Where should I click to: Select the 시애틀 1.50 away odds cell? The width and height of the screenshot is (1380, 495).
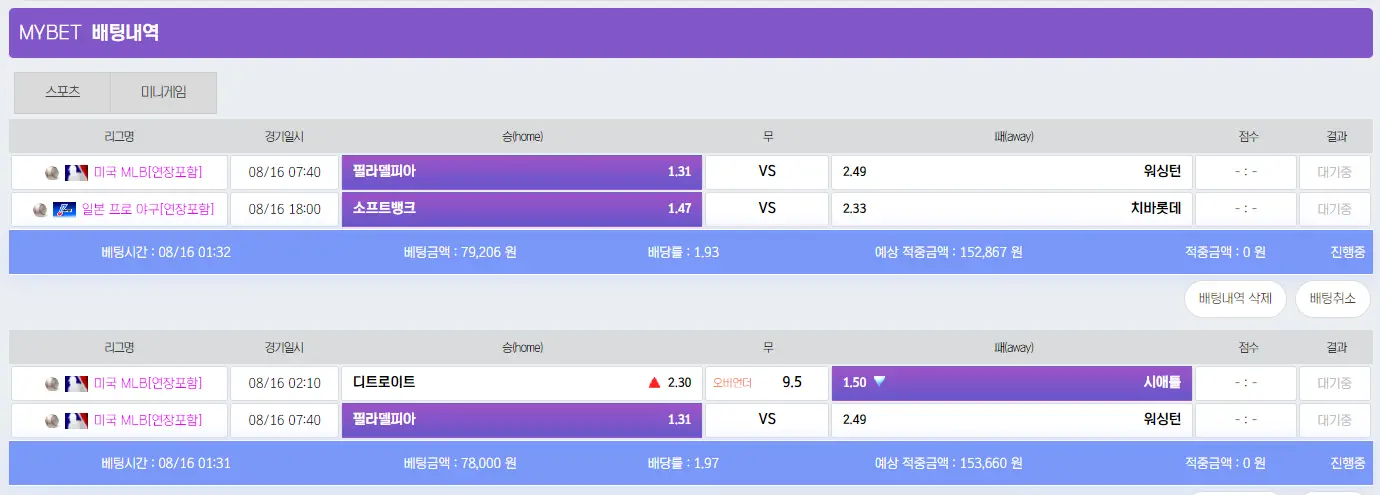(1012, 382)
